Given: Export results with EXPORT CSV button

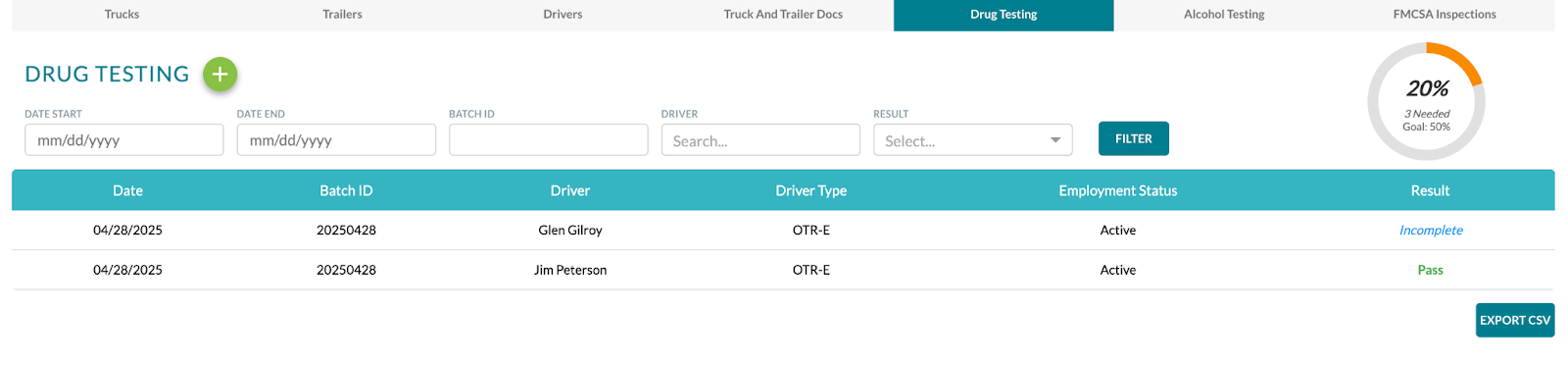Looking at the screenshot, I should tap(1515, 320).
